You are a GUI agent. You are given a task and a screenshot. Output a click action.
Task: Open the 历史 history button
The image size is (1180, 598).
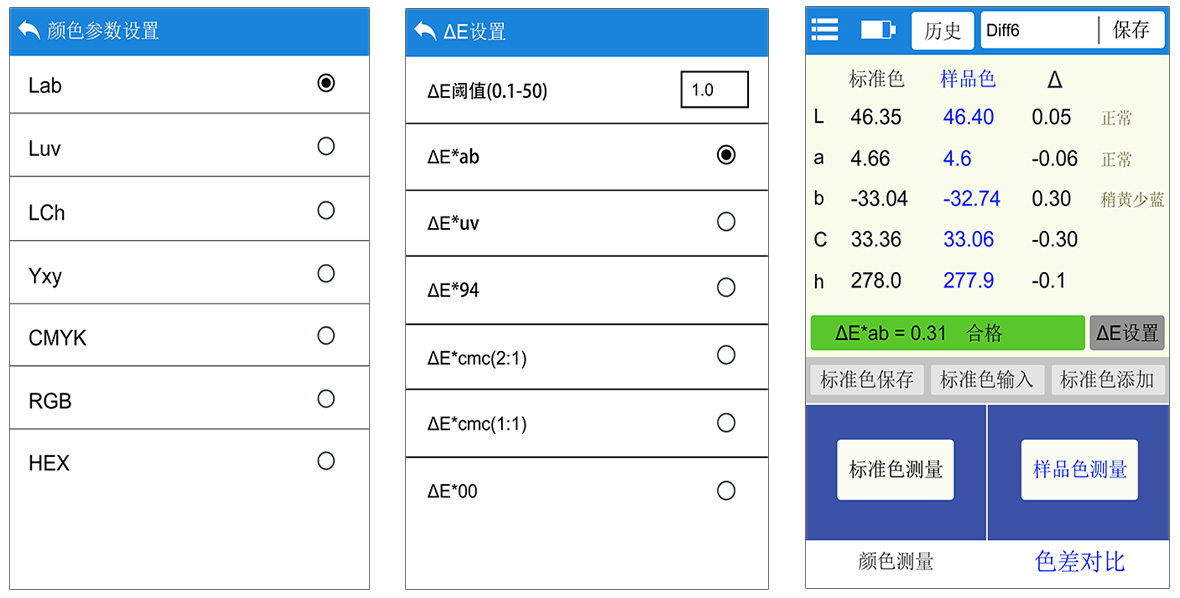(942, 31)
